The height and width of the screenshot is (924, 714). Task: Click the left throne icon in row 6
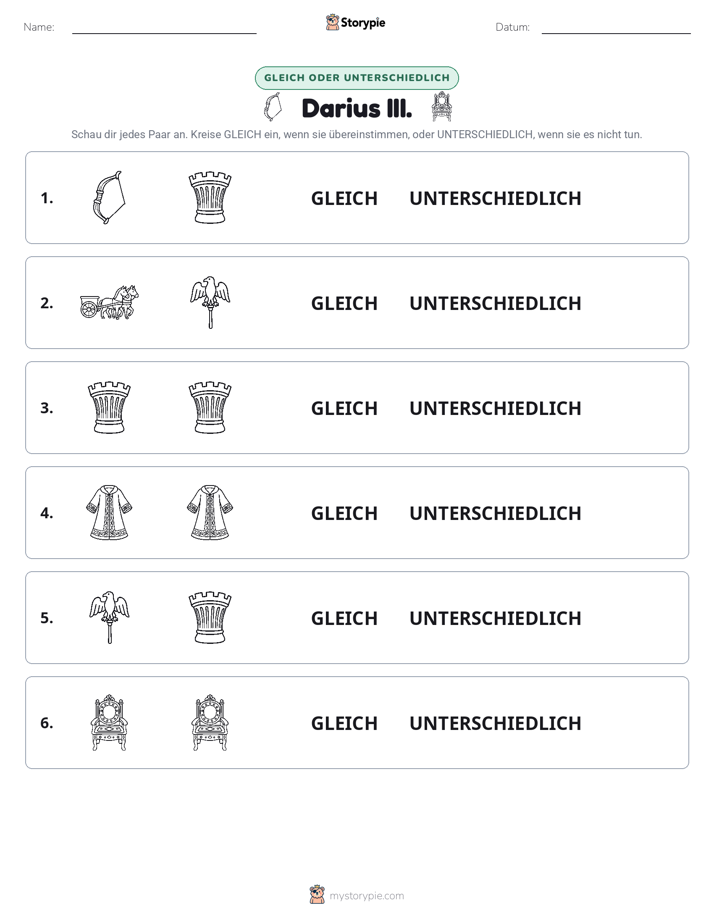109,722
